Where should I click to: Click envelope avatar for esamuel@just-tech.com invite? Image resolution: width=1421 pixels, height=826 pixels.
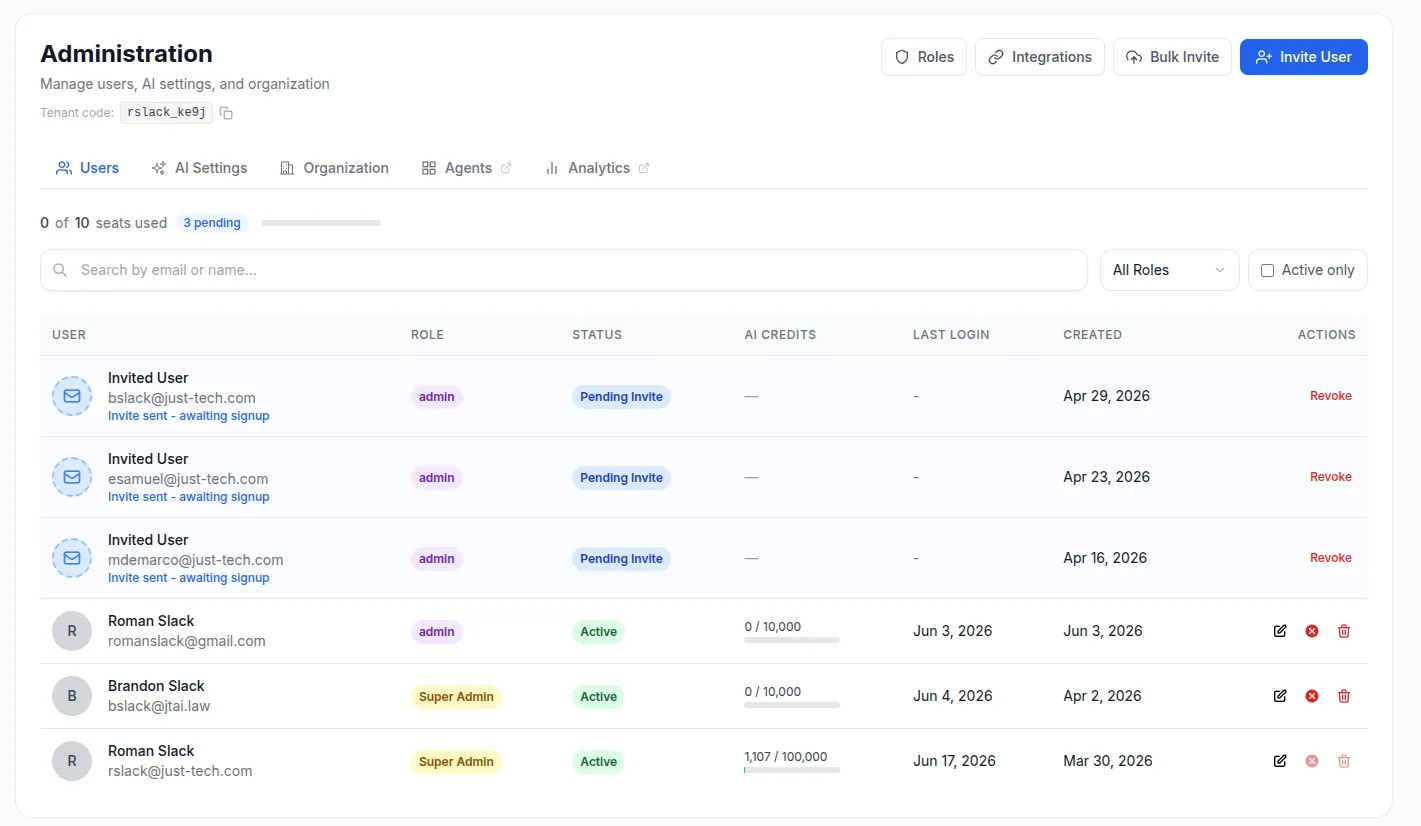(x=72, y=477)
